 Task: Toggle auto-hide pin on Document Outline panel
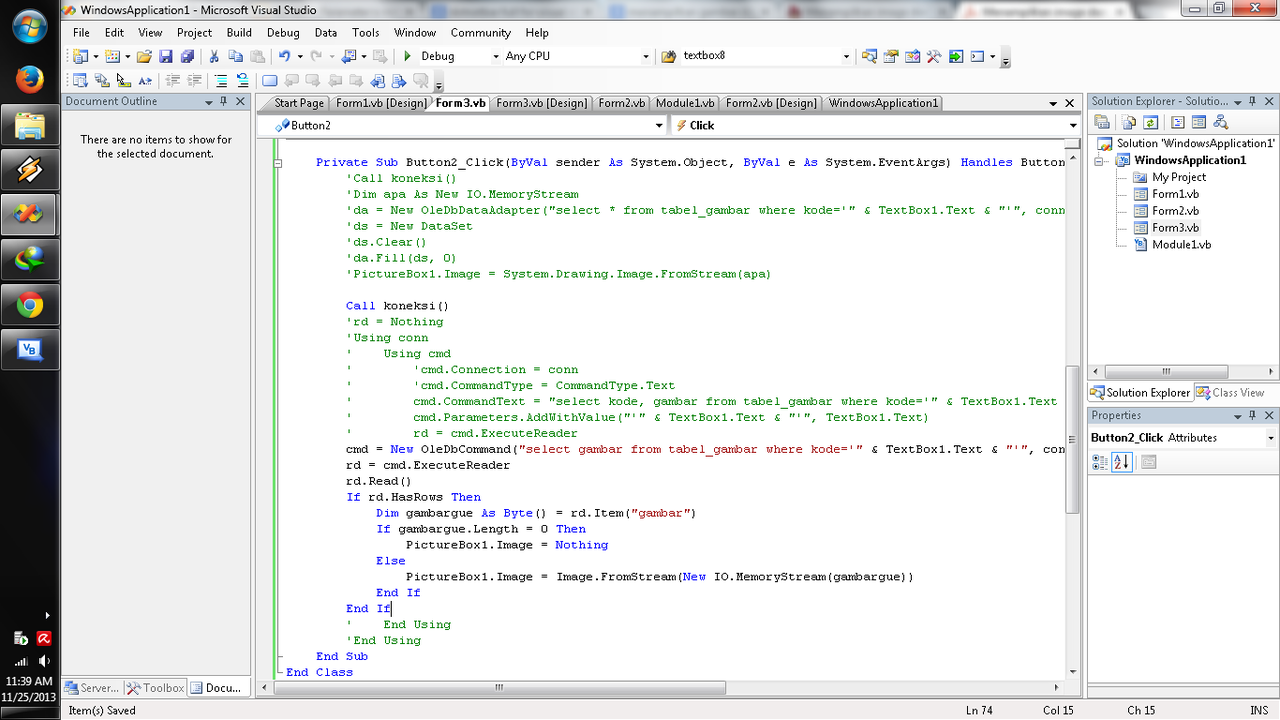tap(224, 102)
